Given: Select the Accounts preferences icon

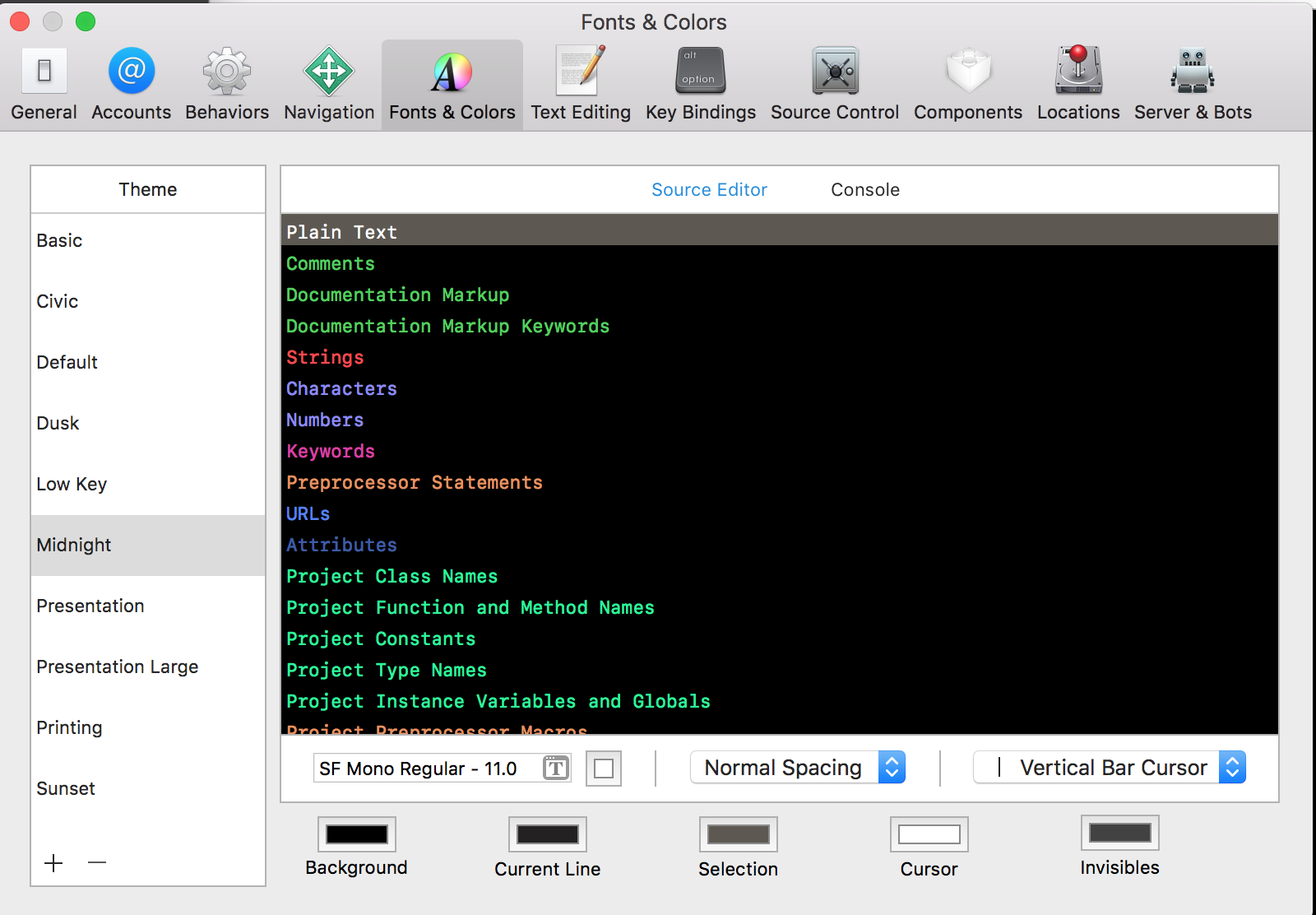Looking at the screenshot, I should point(131,82).
